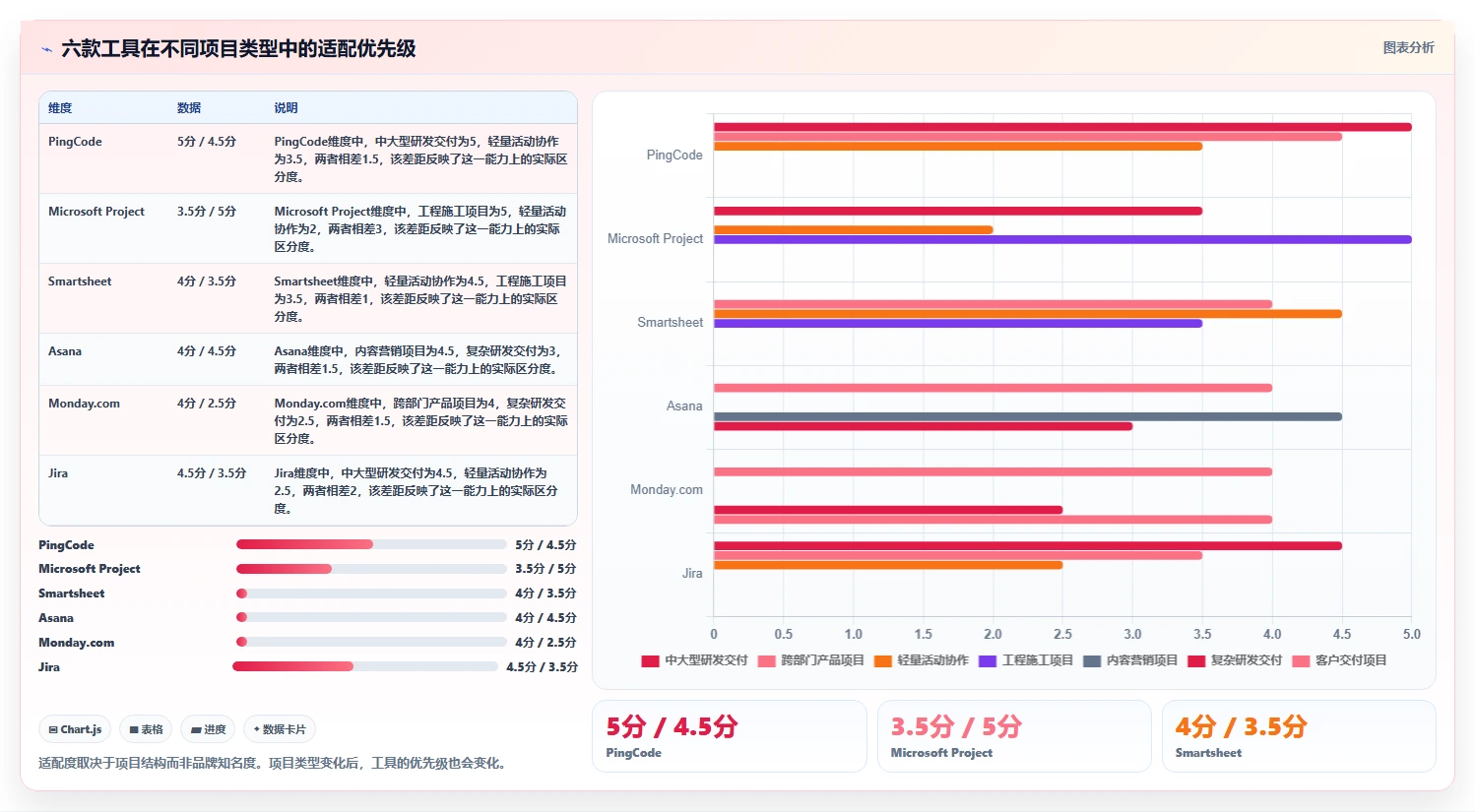The width and height of the screenshot is (1475, 812).
Task: Click the 六款工具在不同项目类型中的适配优先级 heading
Action: pos(238,48)
